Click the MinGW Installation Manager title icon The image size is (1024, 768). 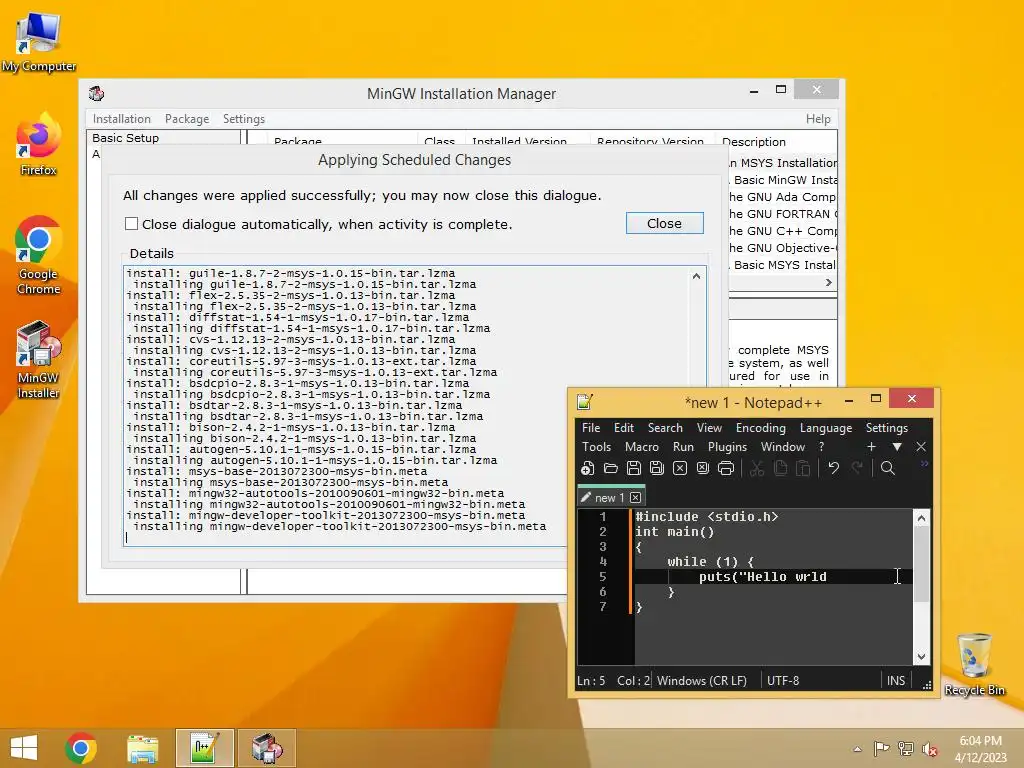pyautogui.click(x=96, y=93)
